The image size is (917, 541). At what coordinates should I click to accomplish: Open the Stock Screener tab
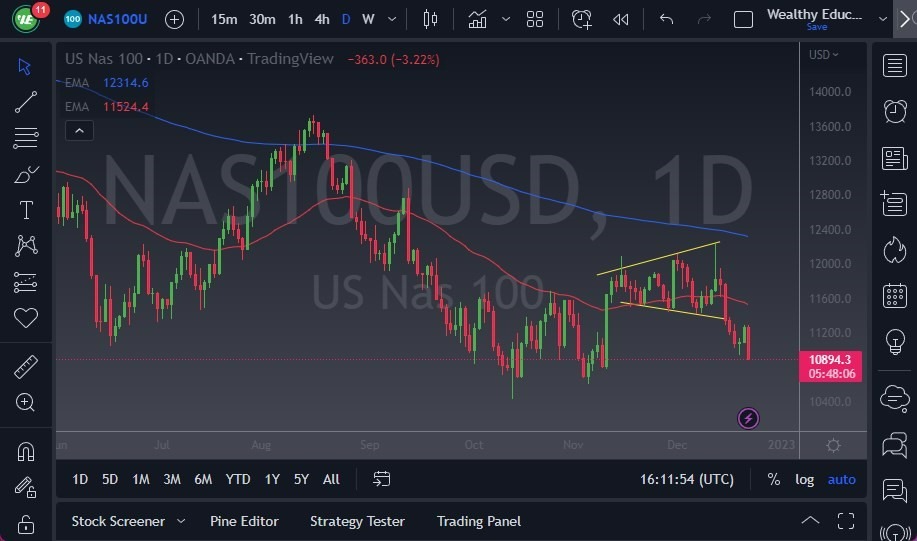pos(118,521)
